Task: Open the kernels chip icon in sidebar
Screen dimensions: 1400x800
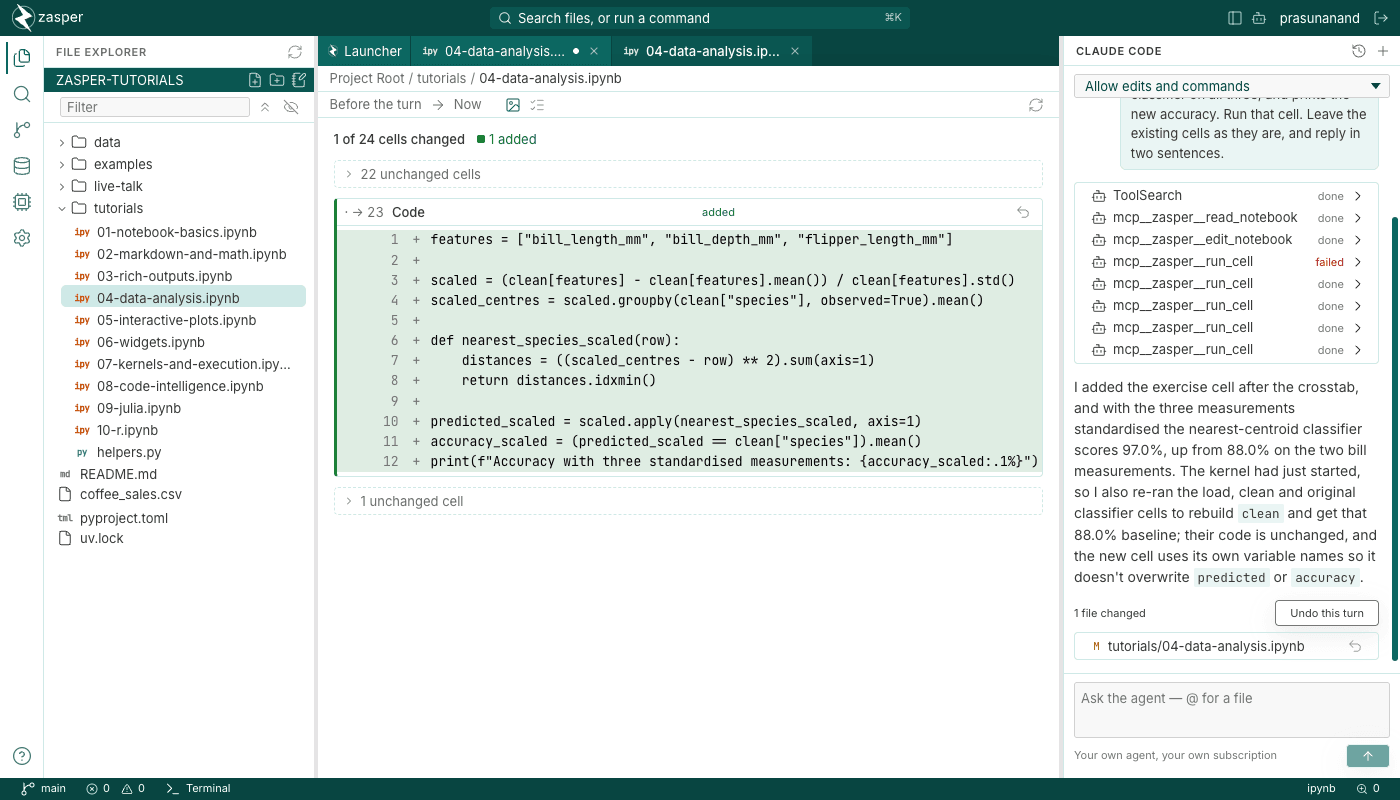Action: click(x=22, y=202)
